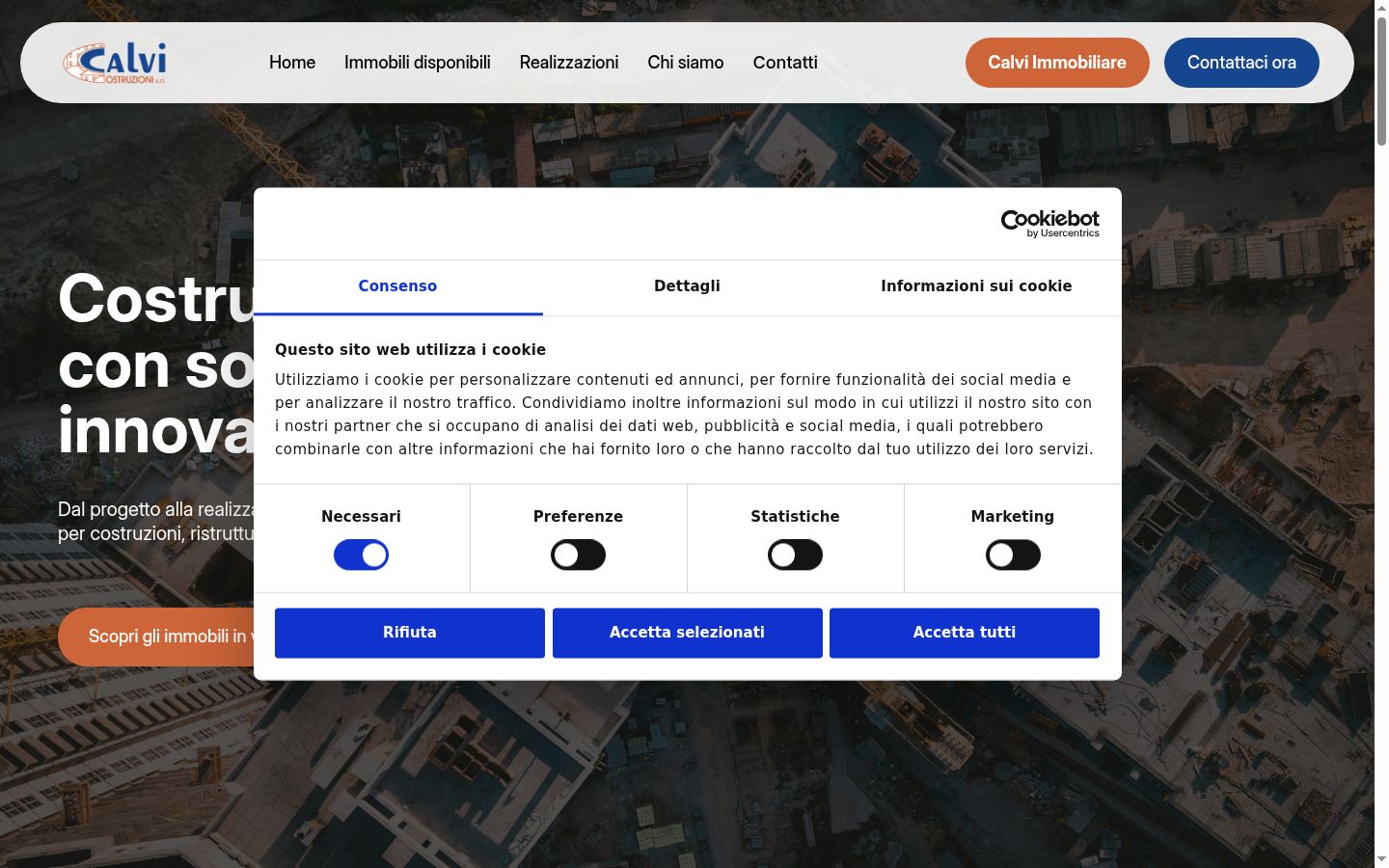The width and height of the screenshot is (1389, 868).
Task: Click the Calvi Costruzioni logo
Action: click(115, 63)
